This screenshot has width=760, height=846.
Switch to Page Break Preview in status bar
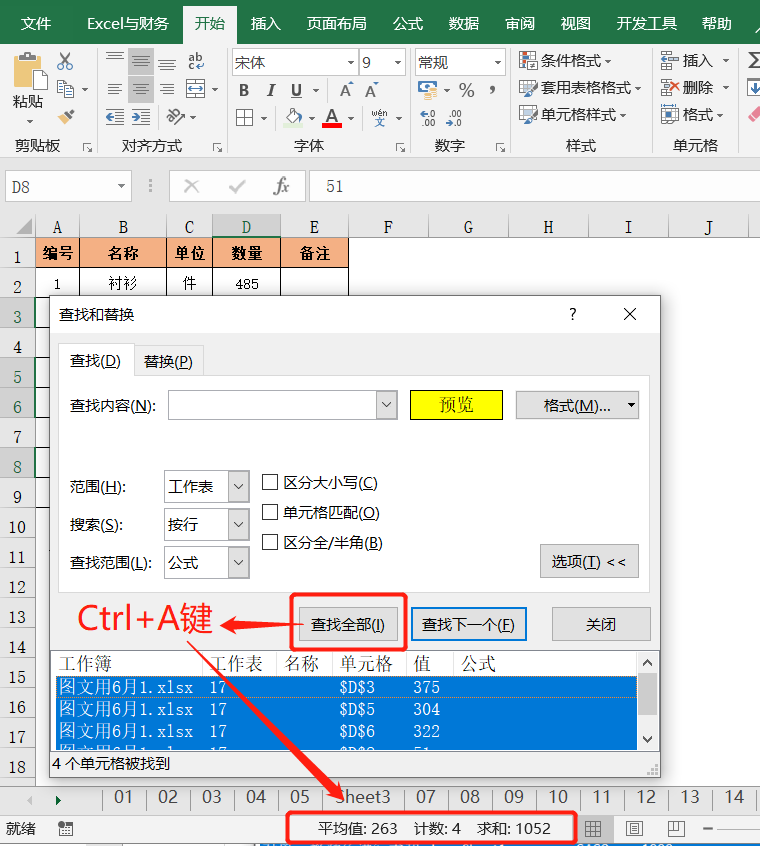[676, 828]
